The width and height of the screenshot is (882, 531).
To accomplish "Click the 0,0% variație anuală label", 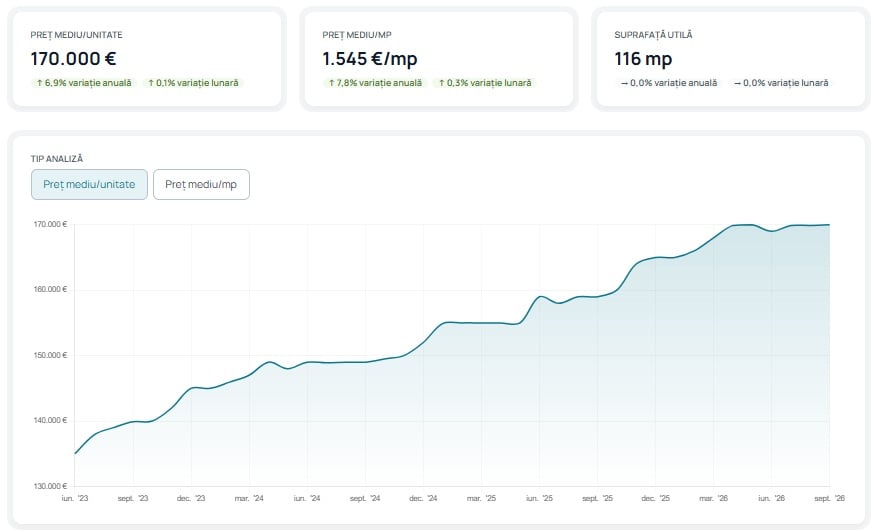I will 669,83.
